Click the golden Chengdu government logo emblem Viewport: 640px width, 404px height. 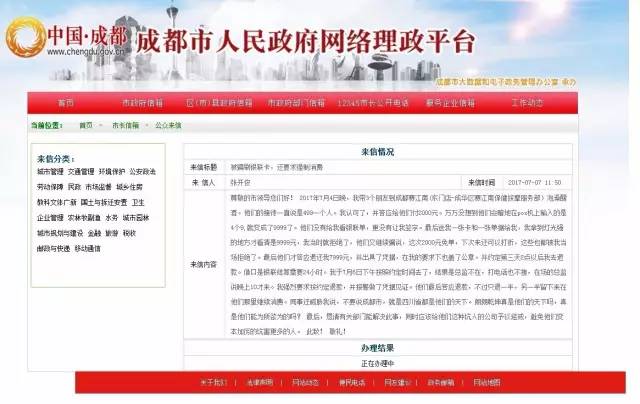(x=25, y=37)
